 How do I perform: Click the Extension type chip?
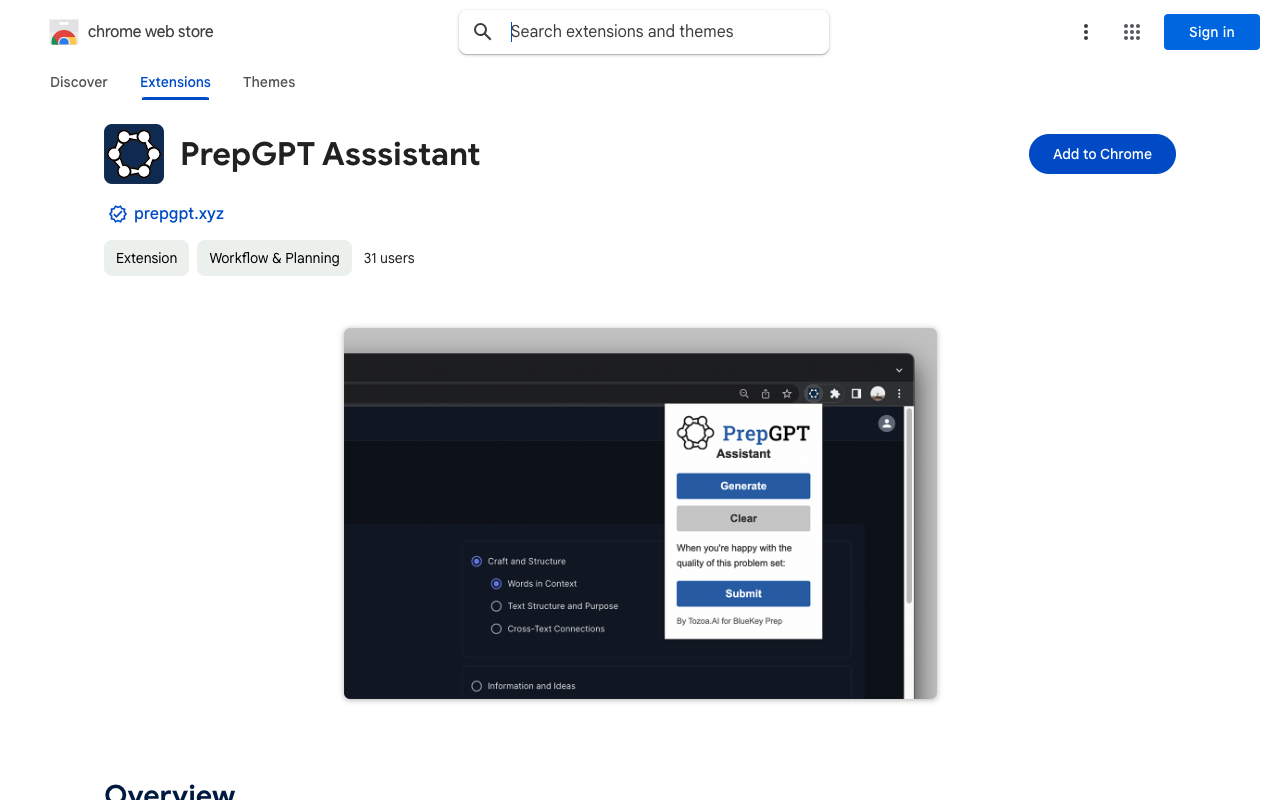click(146, 258)
